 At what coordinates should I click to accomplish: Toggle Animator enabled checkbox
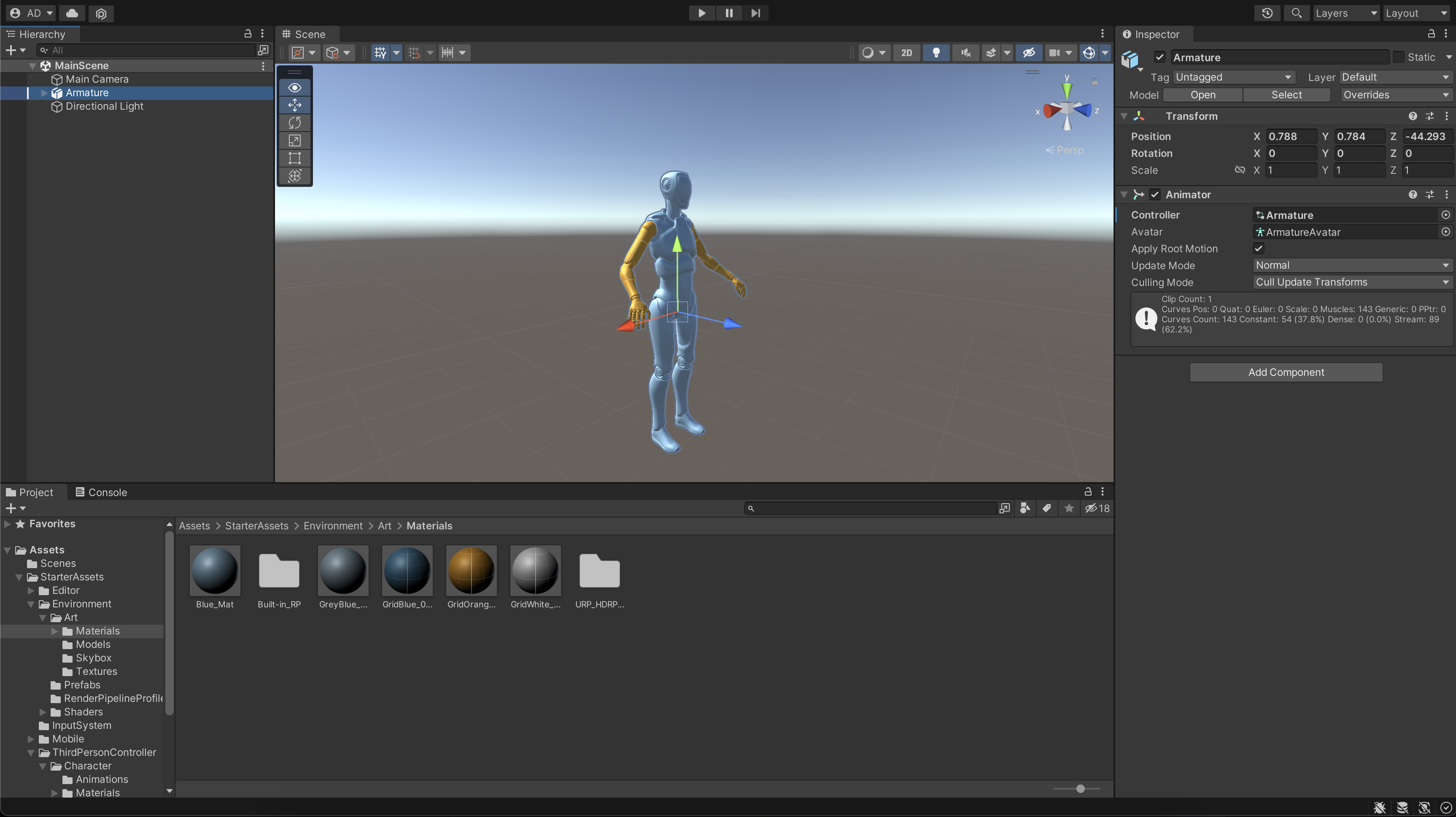pyautogui.click(x=1155, y=194)
